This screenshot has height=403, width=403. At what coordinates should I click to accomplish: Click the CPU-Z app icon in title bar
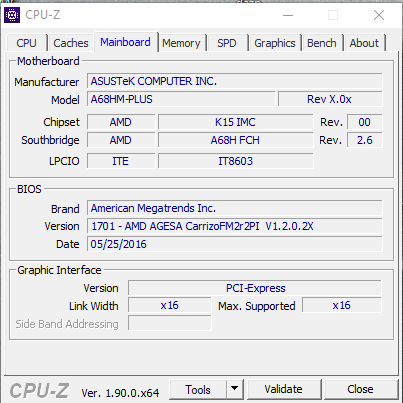[12, 15]
